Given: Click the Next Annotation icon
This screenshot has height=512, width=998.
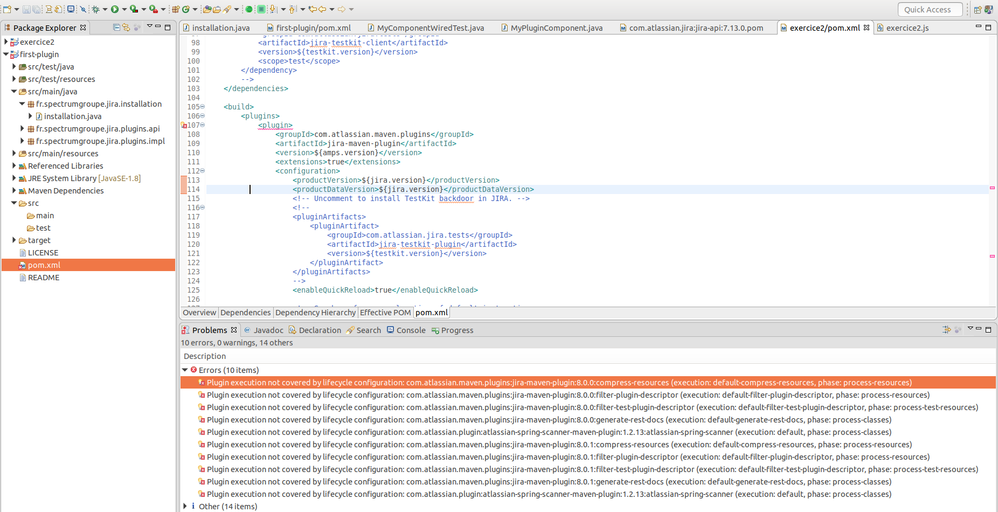Looking at the screenshot, I should 272,9.
